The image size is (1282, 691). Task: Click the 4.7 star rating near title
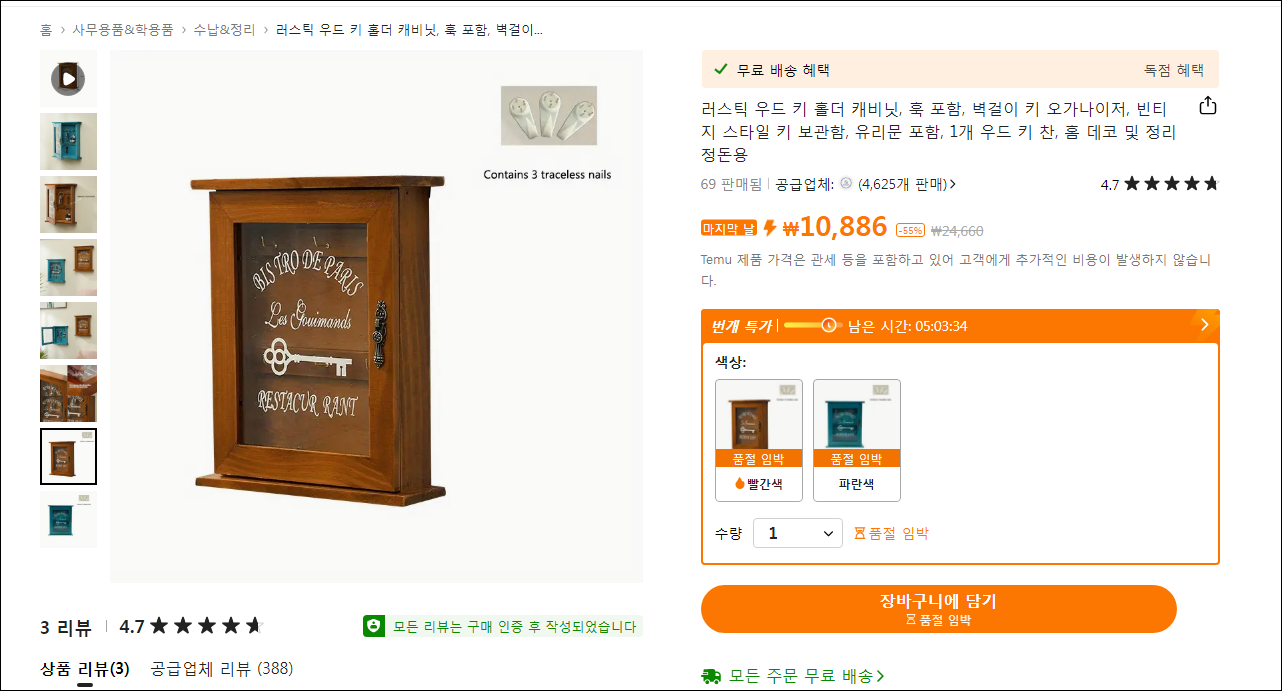(1160, 184)
